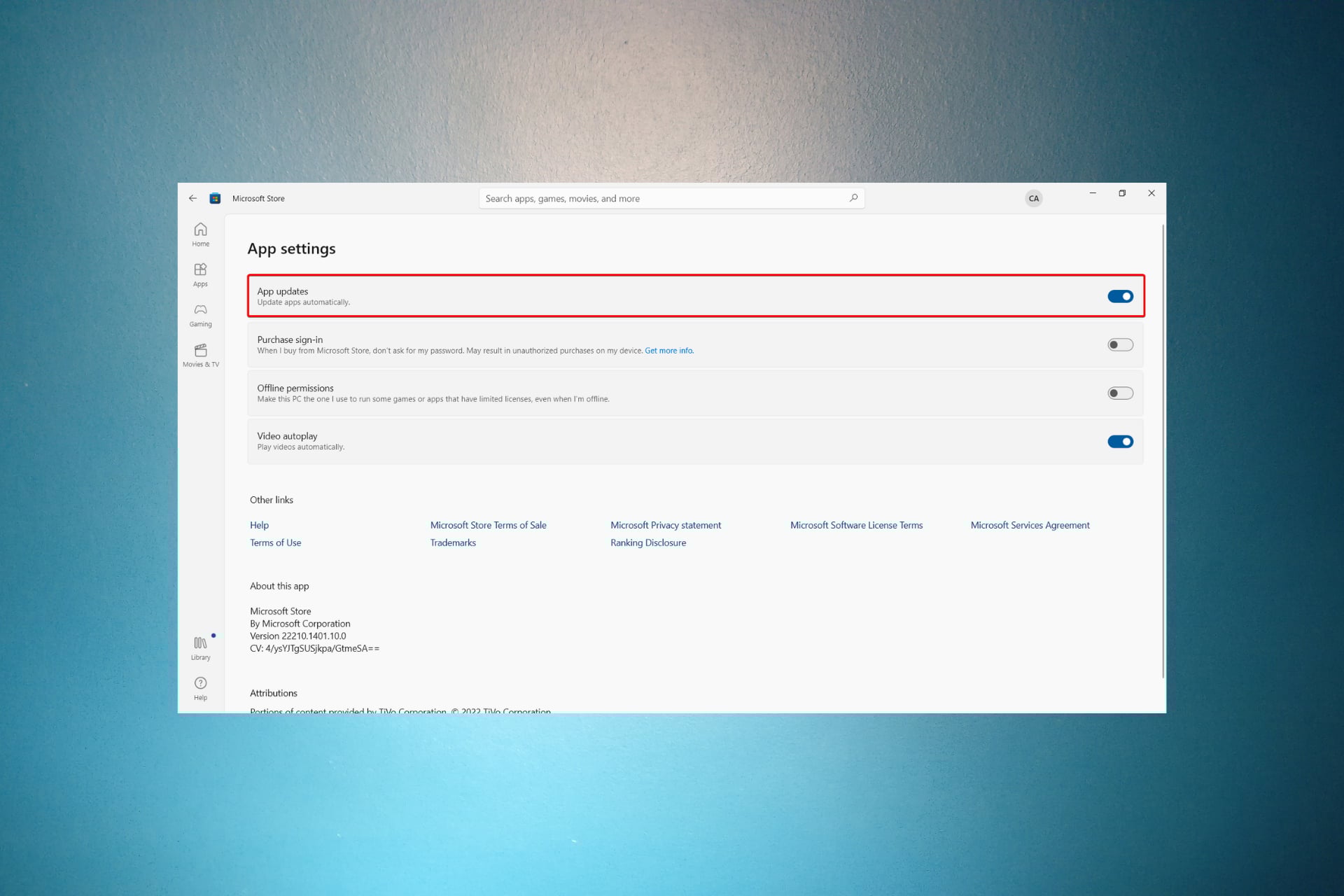Open the Gaming section
Image resolution: width=1344 pixels, height=896 pixels.
point(200,314)
